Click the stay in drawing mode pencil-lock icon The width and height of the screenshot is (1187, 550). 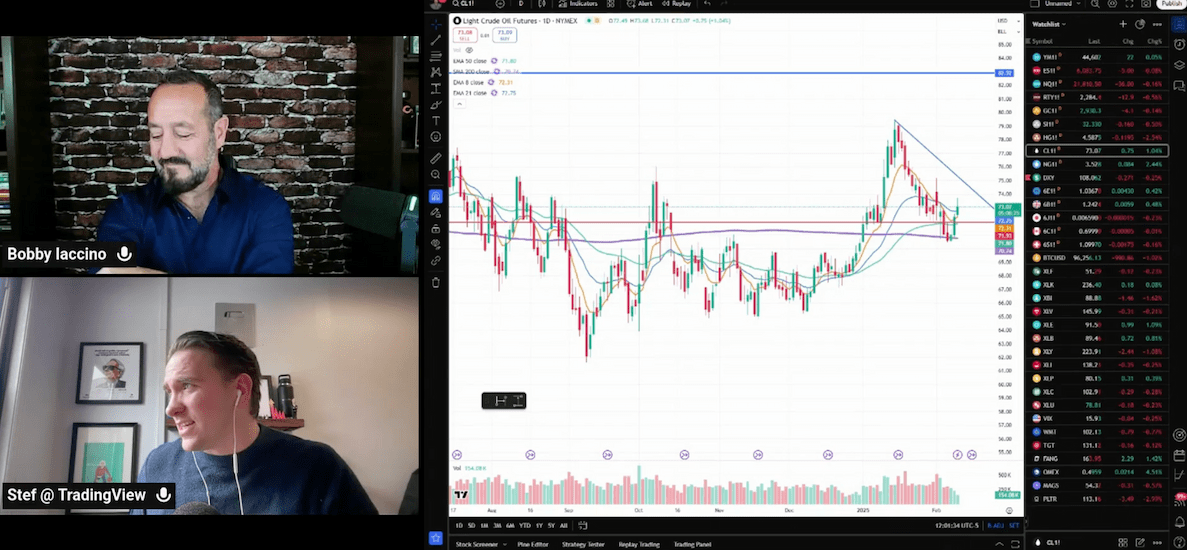click(x=436, y=213)
